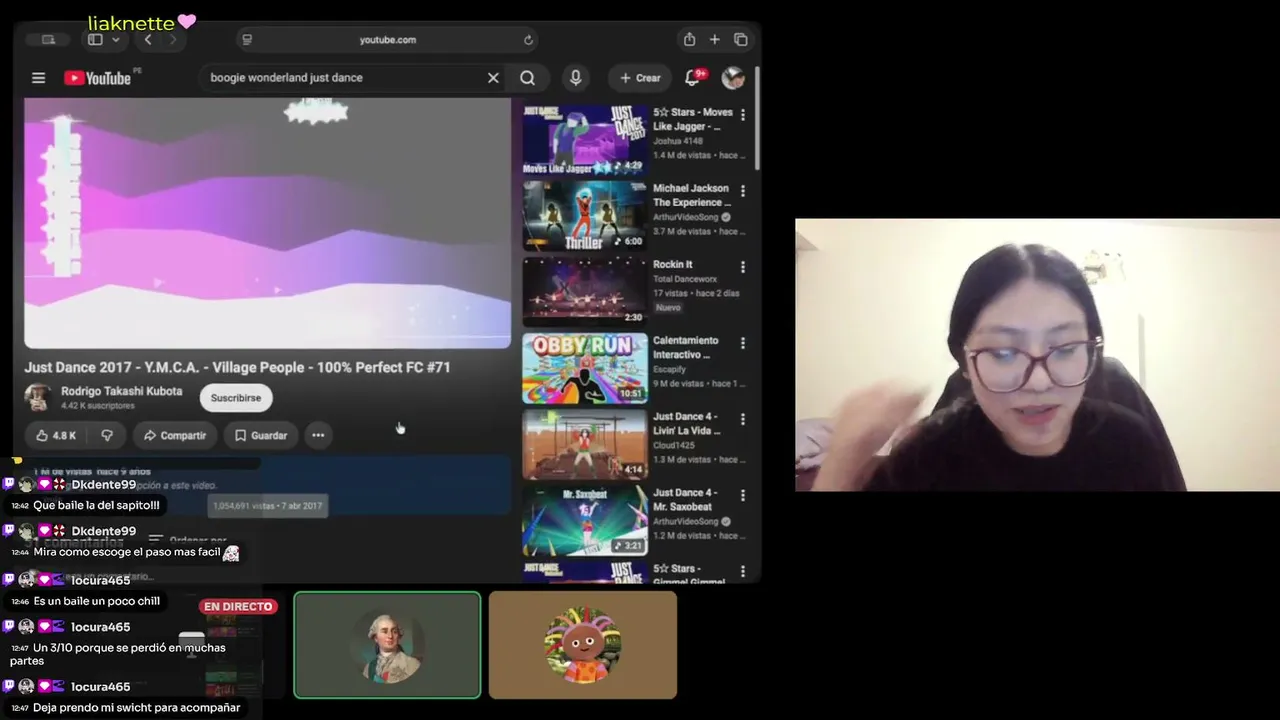
Task: Select the cartoon character participant tile
Action: click(x=583, y=645)
